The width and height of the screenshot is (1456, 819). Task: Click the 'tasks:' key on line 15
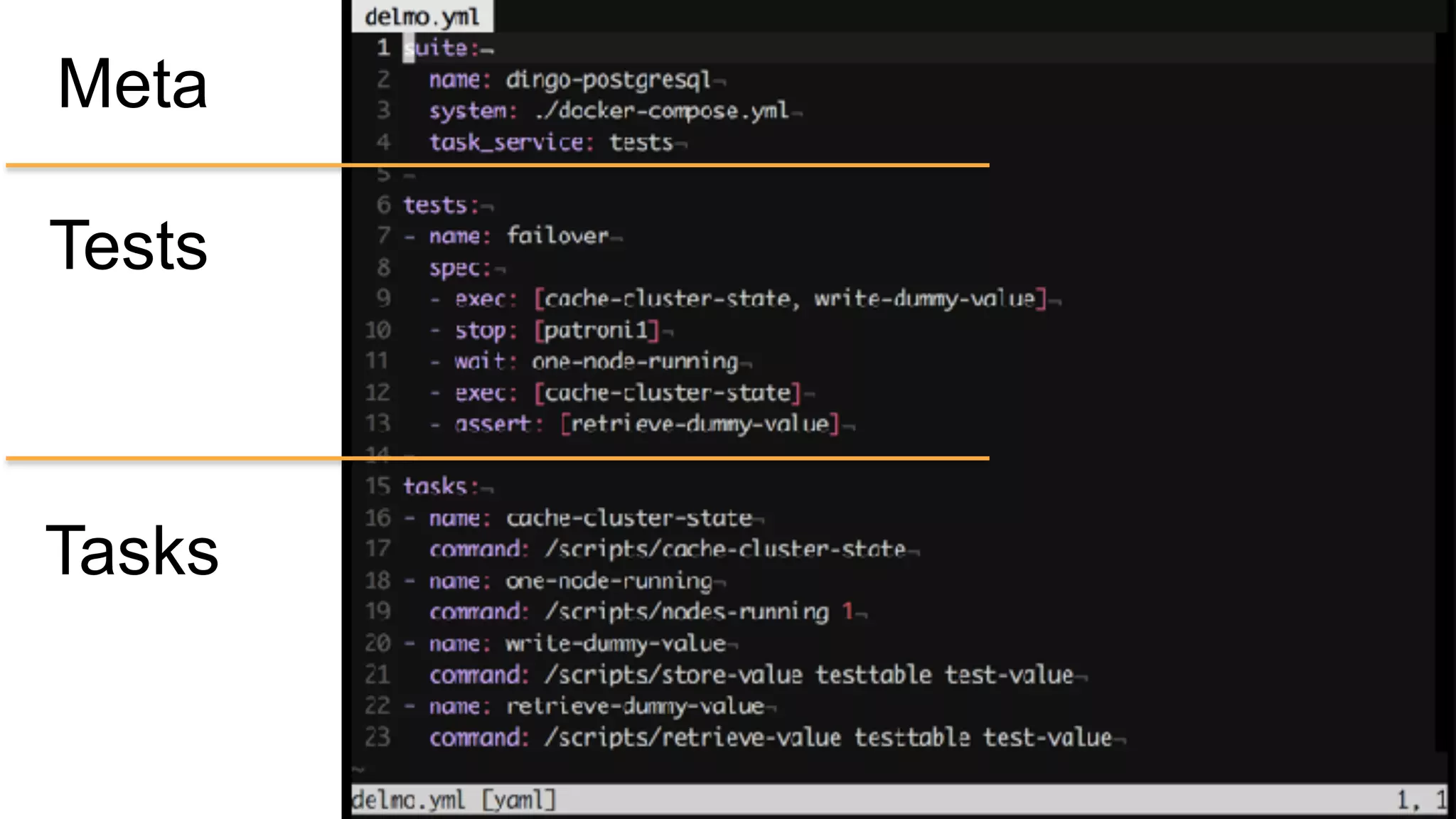(x=441, y=486)
